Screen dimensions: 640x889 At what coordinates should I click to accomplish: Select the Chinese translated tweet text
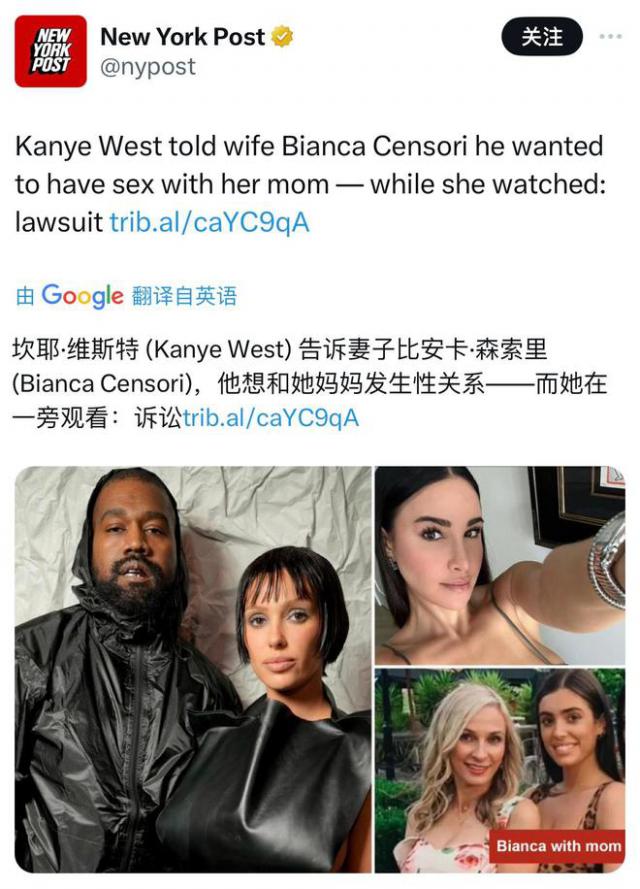click(x=310, y=384)
